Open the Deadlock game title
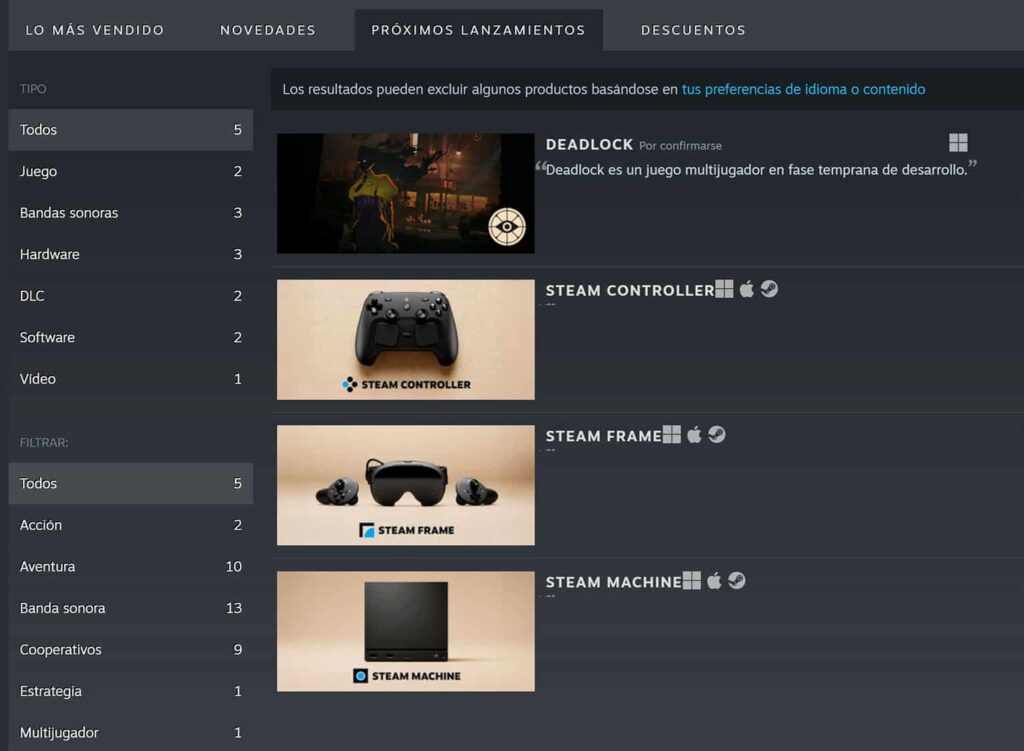Viewport: 1024px width, 751px height. click(x=589, y=144)
